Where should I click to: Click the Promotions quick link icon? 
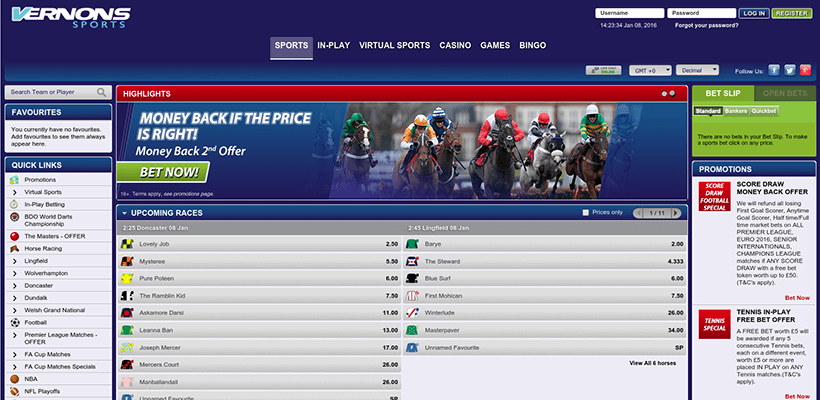tap(14, 180)
